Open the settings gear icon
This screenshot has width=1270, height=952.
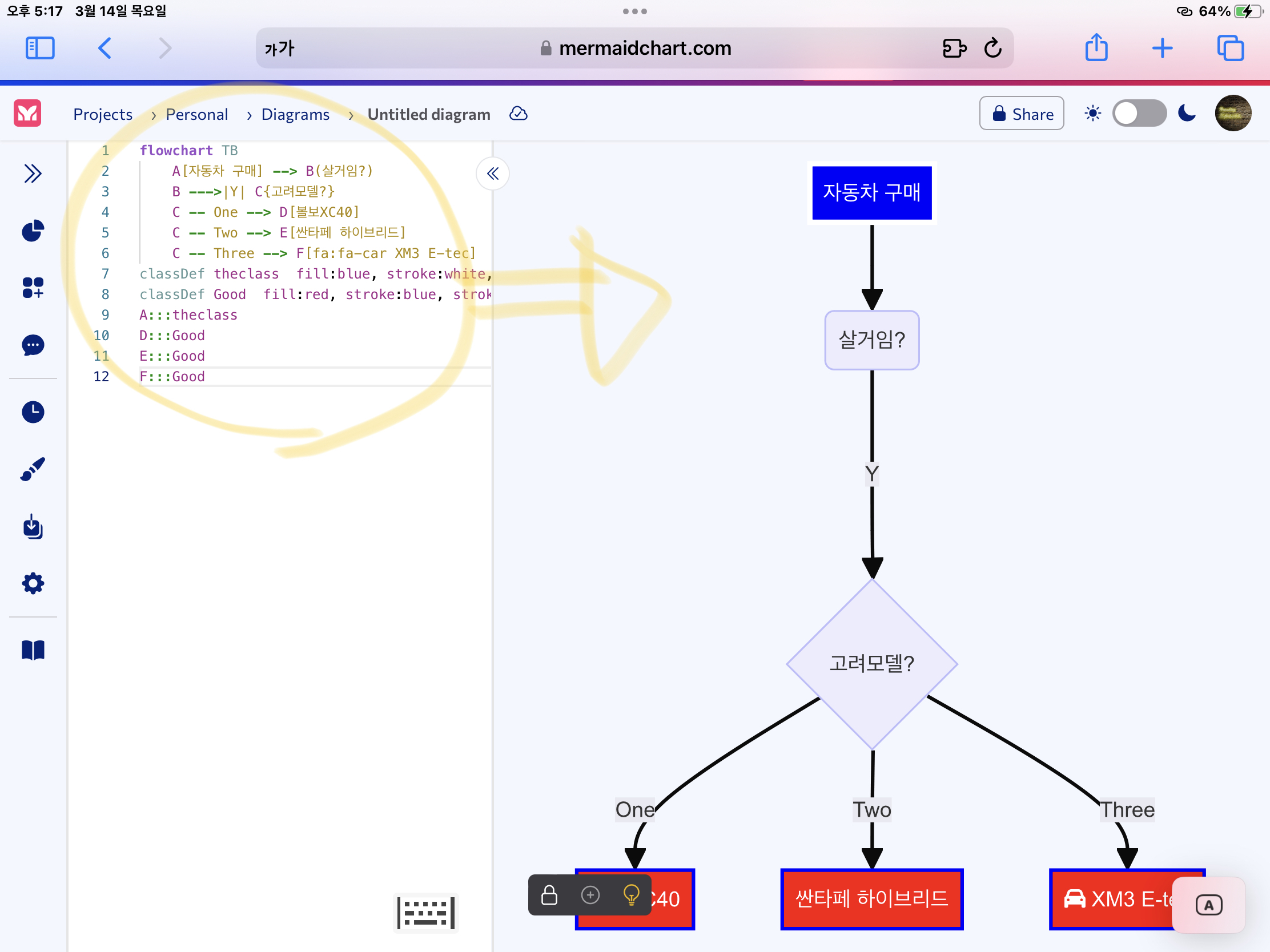(33, 584)
